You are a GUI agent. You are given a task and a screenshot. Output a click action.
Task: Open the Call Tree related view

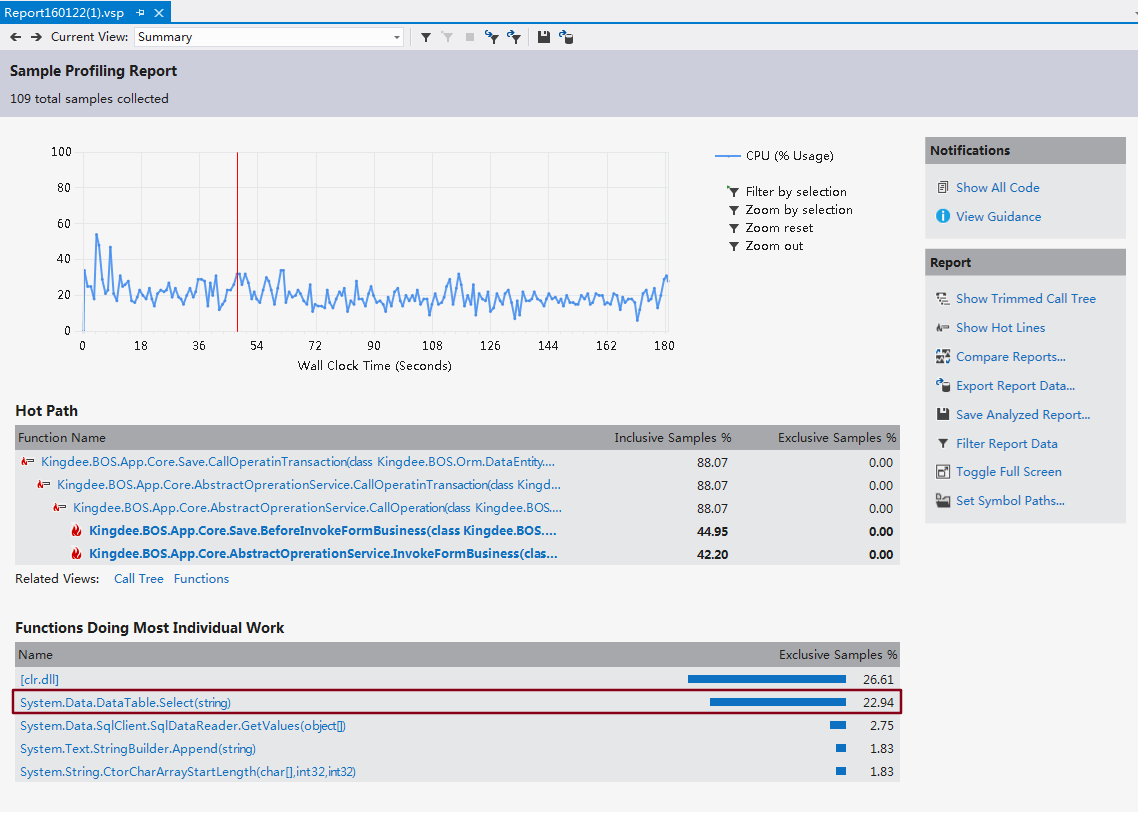[138, 578]
